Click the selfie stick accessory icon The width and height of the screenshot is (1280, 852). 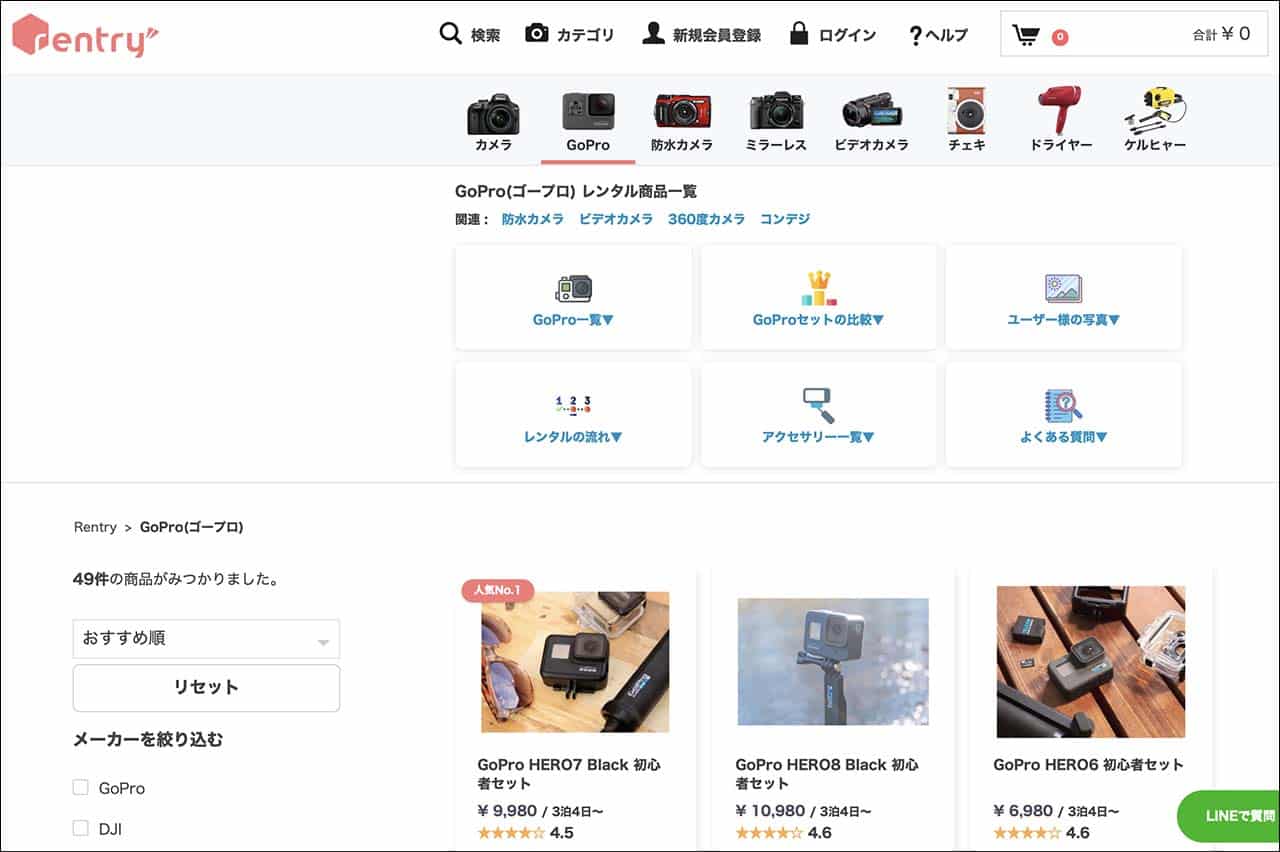pyautogui.click(x=818, y=405)
